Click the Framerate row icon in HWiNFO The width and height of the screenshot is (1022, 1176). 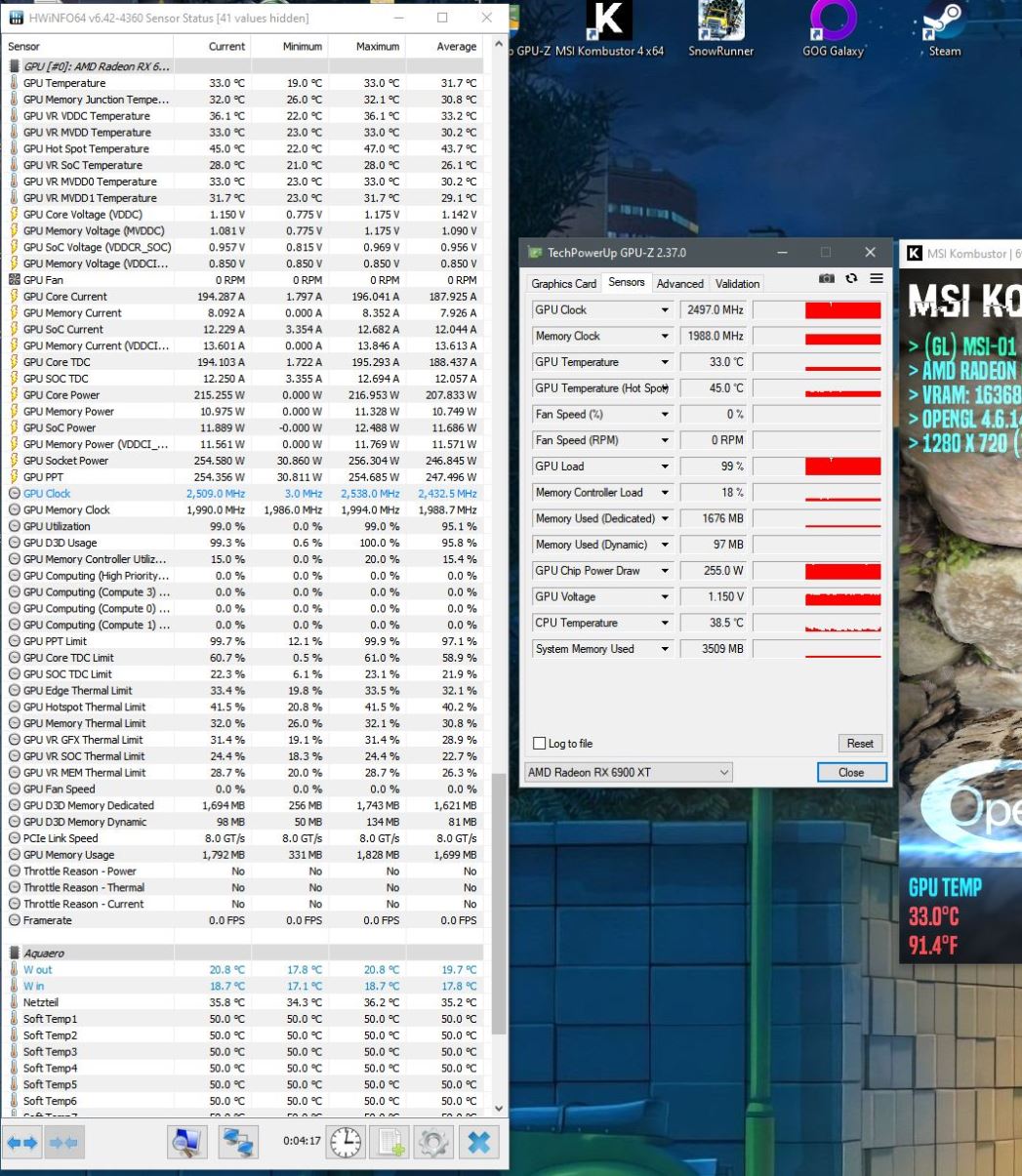(14, 920)
